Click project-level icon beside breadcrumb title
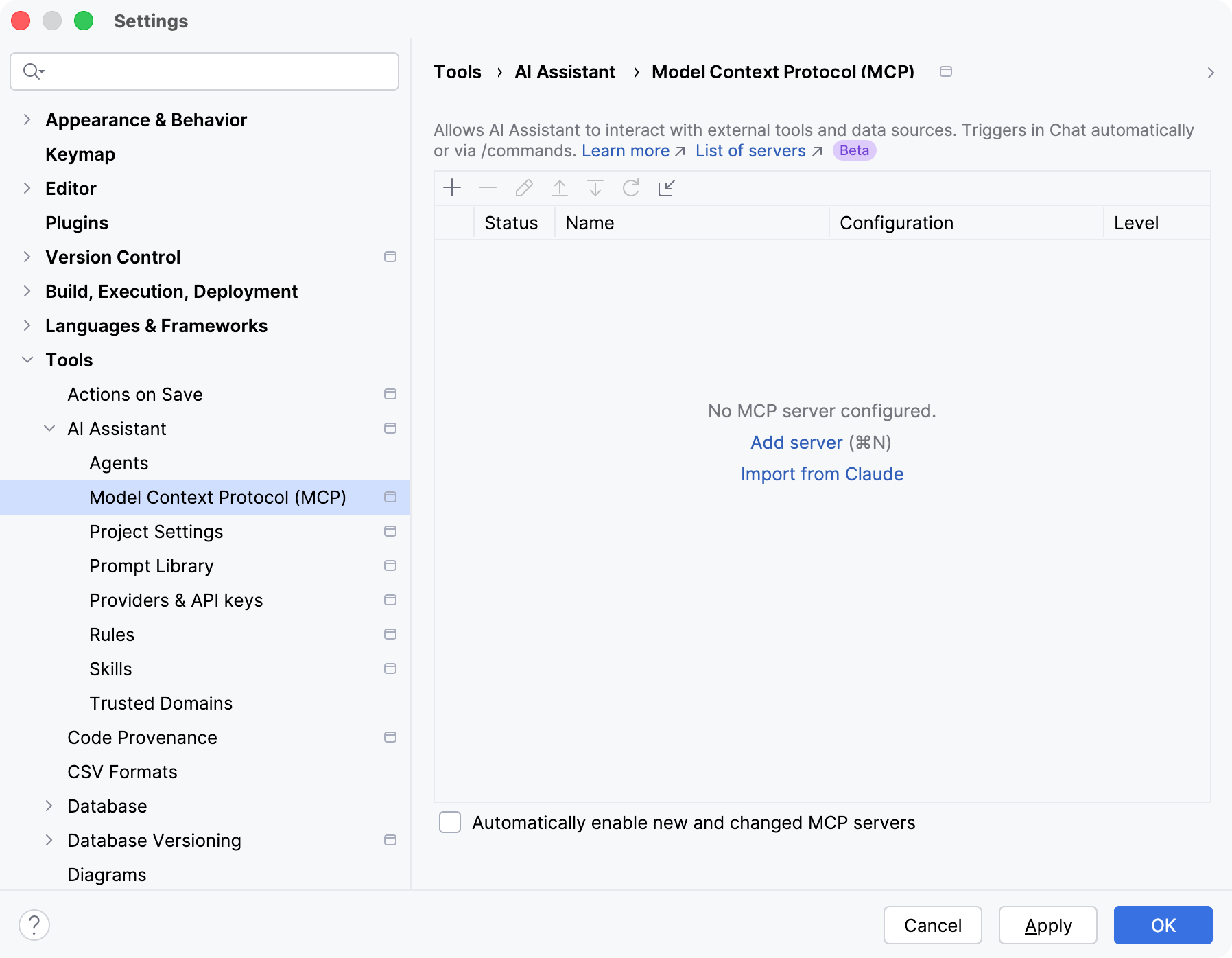This screenshot has width=1232, height=958. coord(946,71)
